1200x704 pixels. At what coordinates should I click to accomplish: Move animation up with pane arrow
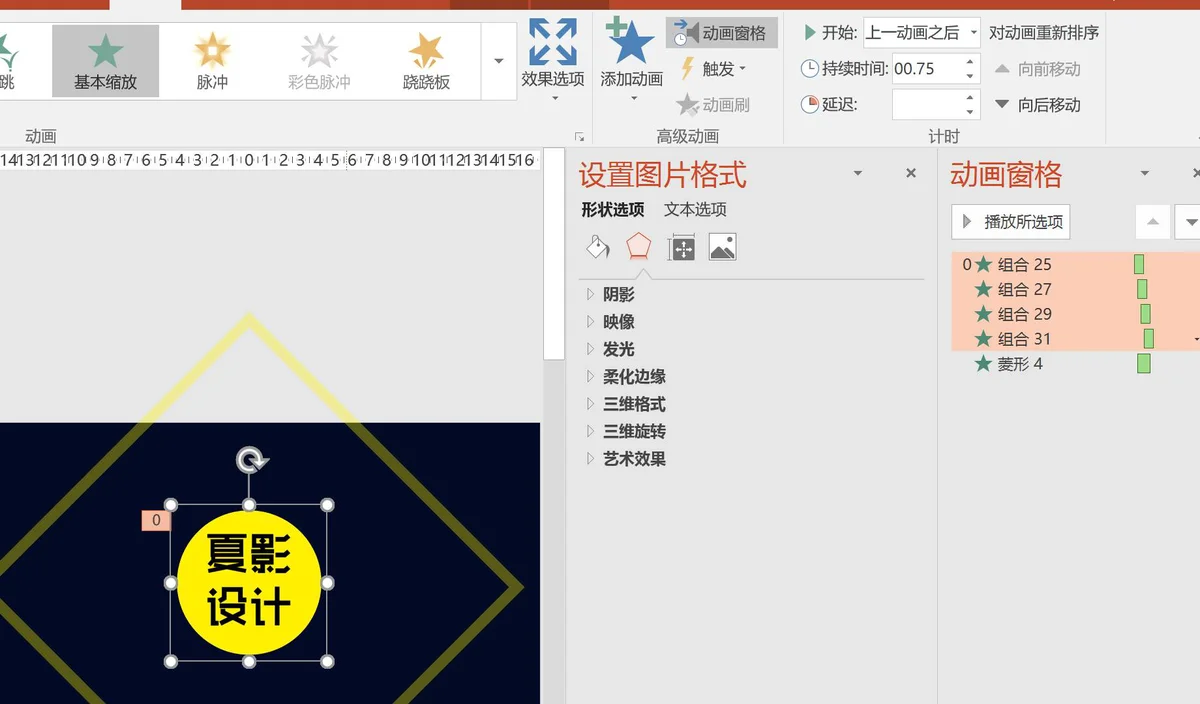[x=1153, y=222]
